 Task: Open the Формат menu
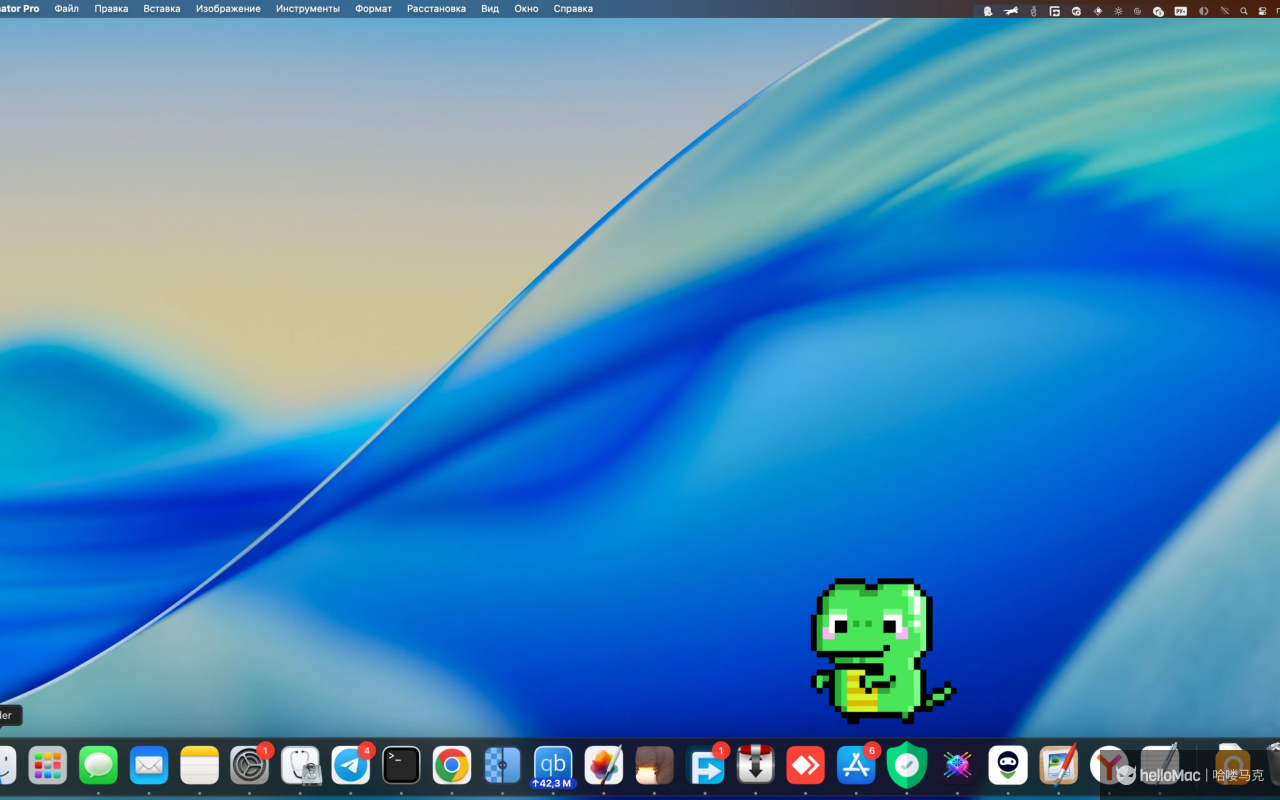(x=373, y=9)
